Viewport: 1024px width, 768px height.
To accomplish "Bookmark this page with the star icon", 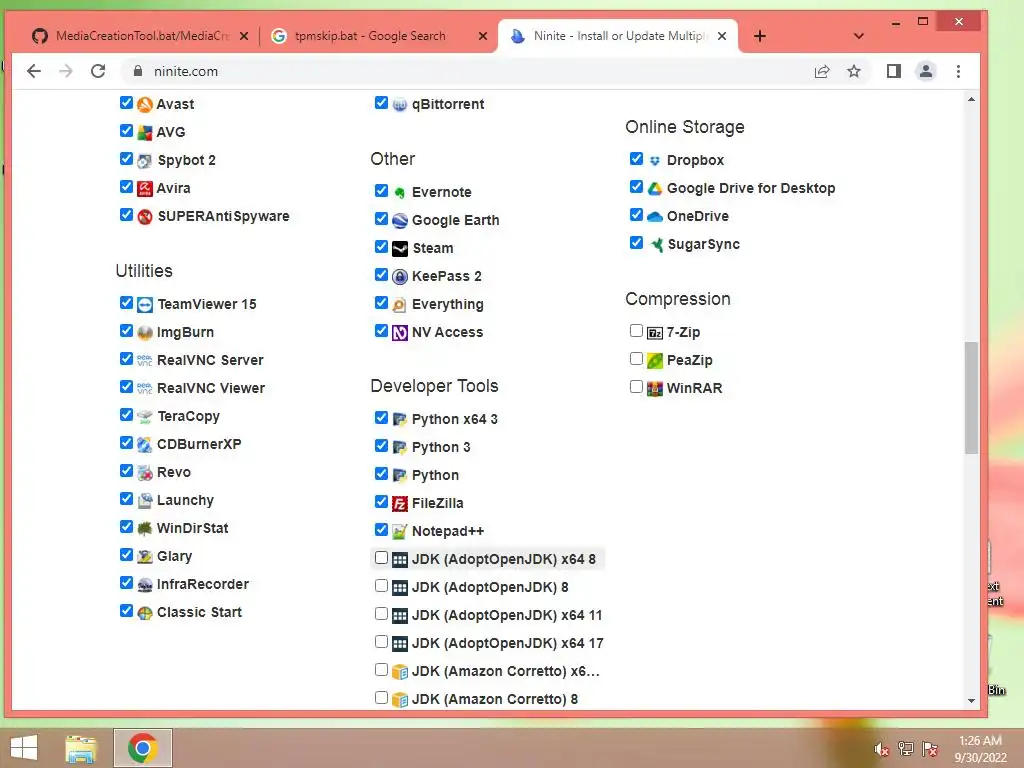I will [854, 71].
